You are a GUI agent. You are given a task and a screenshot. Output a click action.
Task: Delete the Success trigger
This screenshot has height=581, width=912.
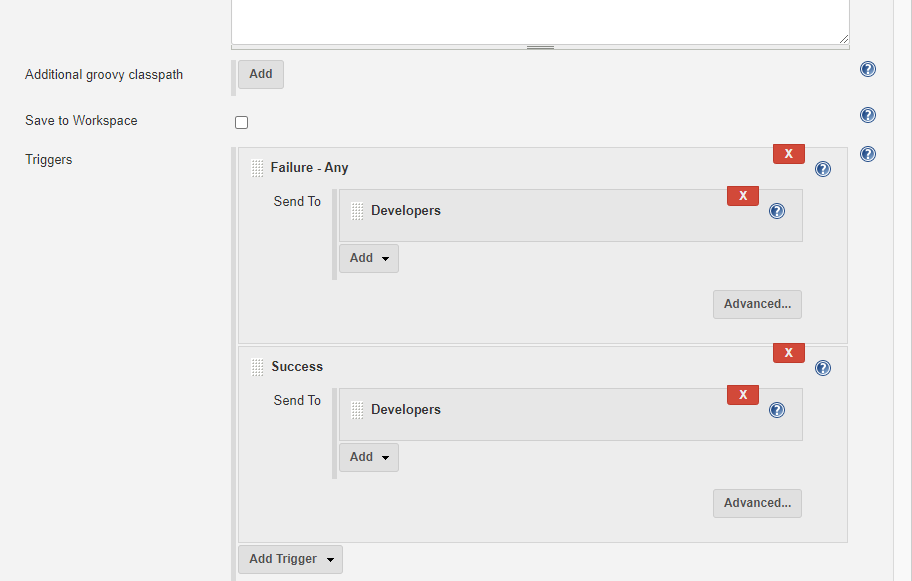[789, 353]
